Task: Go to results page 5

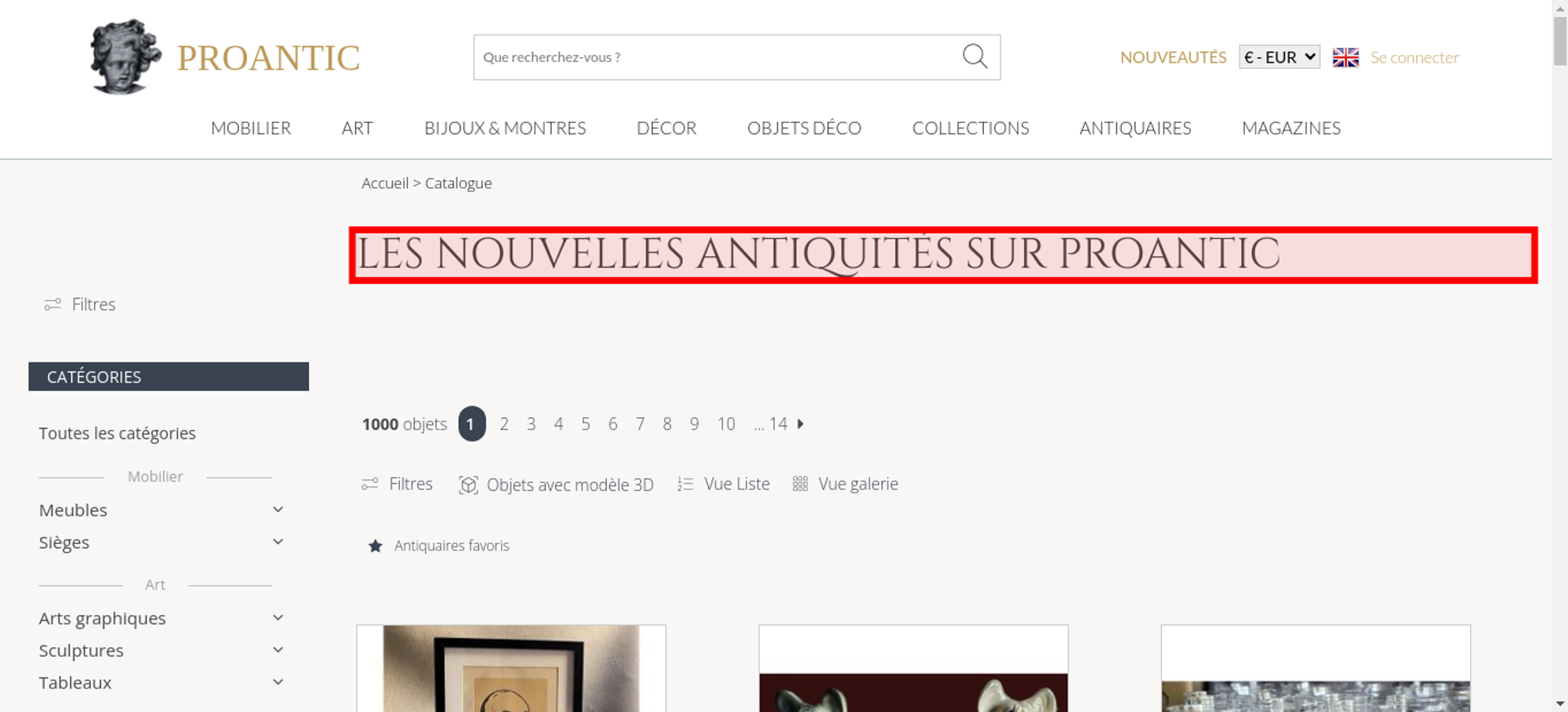Action: [x=586, y=424]
